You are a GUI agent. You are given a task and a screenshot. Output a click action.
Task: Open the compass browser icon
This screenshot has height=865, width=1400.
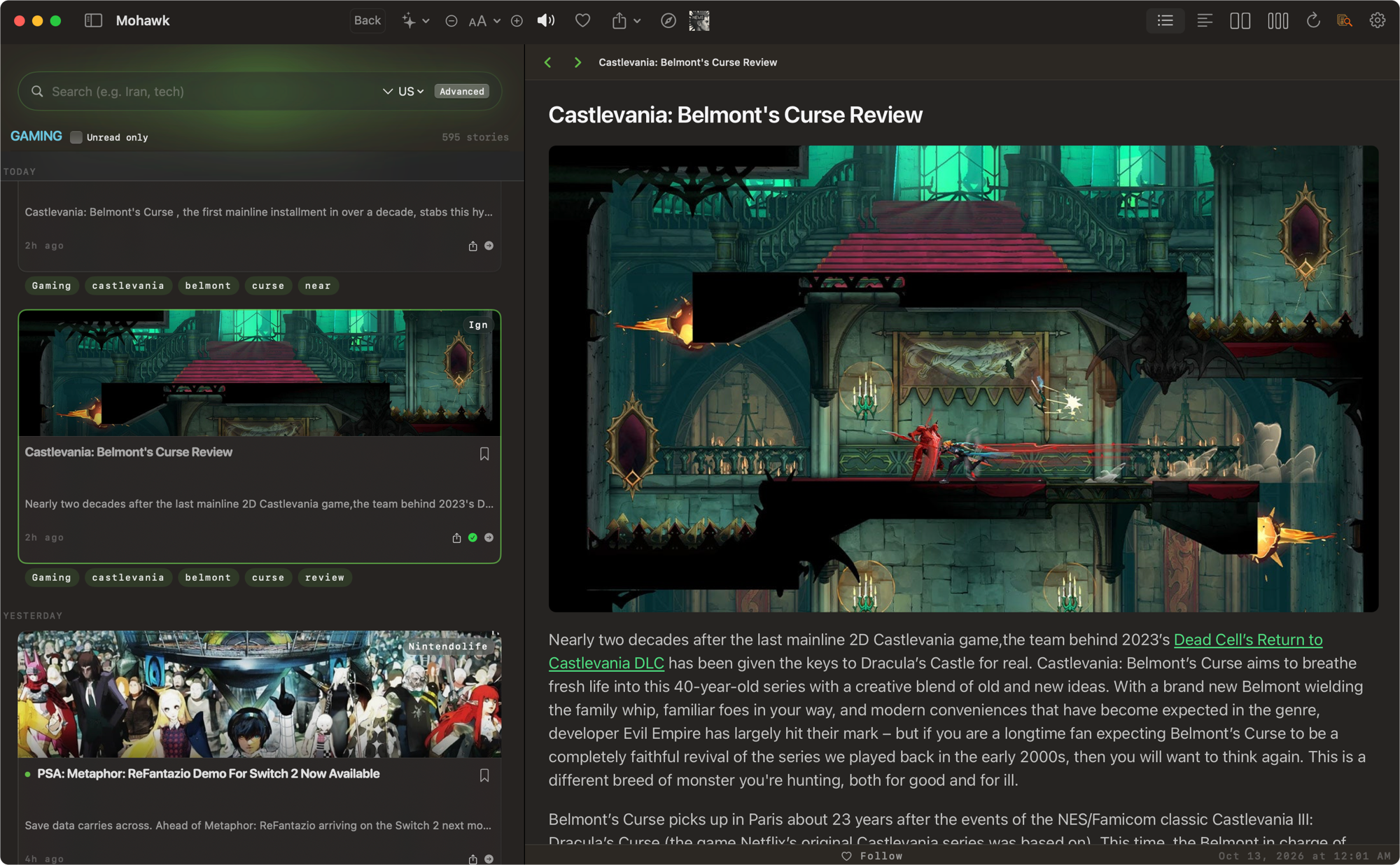pyautogui.click(x=668, y=21)
